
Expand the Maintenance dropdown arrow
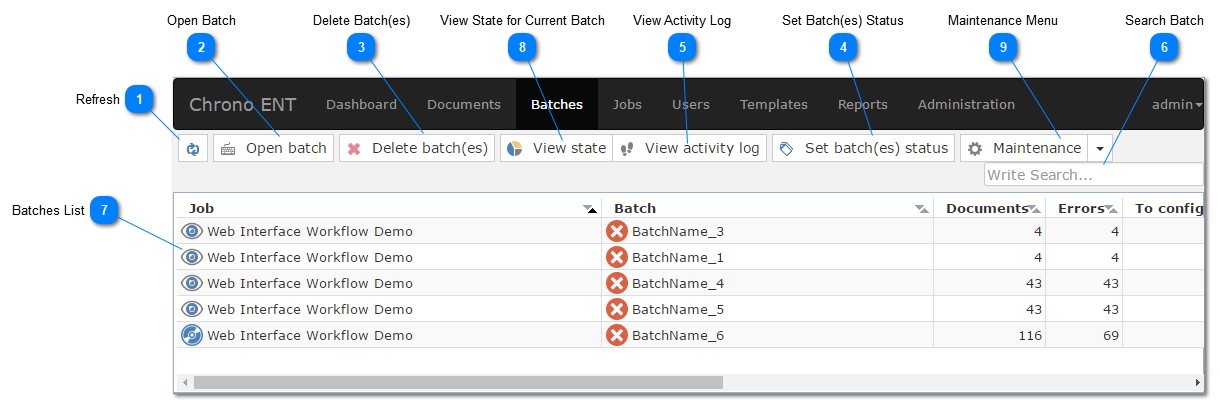[x=1100, y=148]
